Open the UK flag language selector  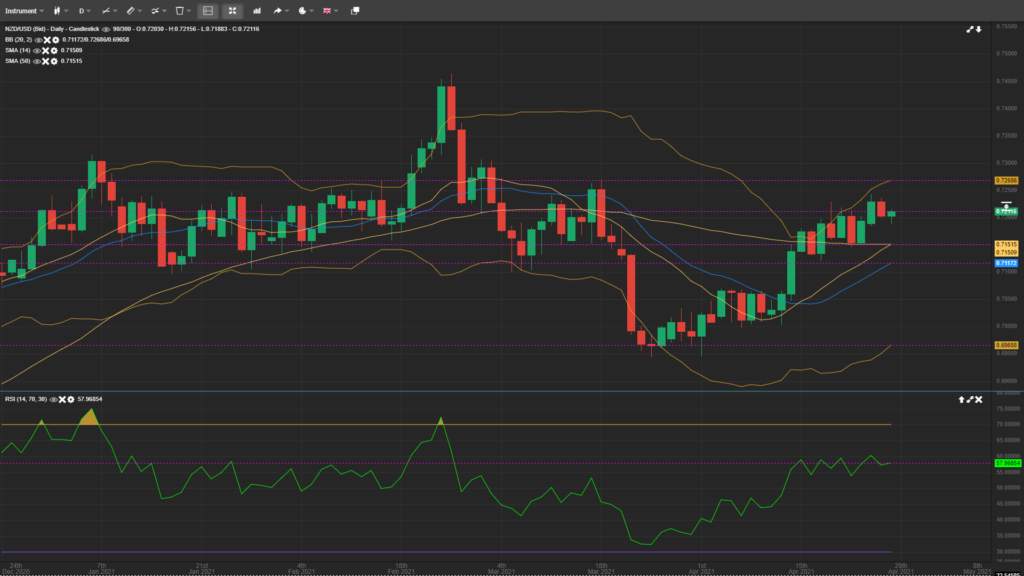tap(329, 10)
